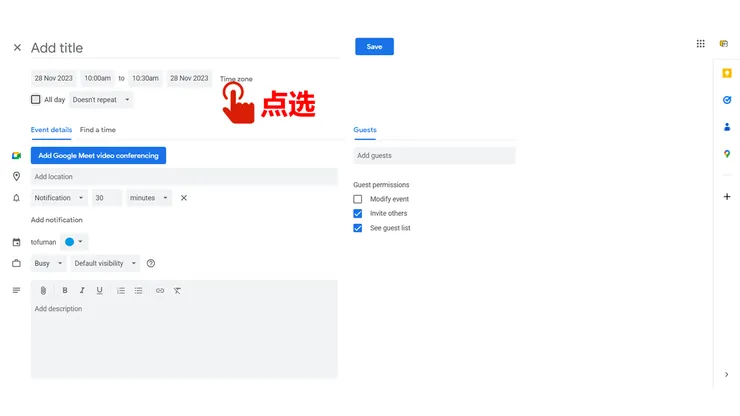Viewport: 740px width, 416px height.
Task: Add Google Meet video conferencing
Action: (98, 155)
